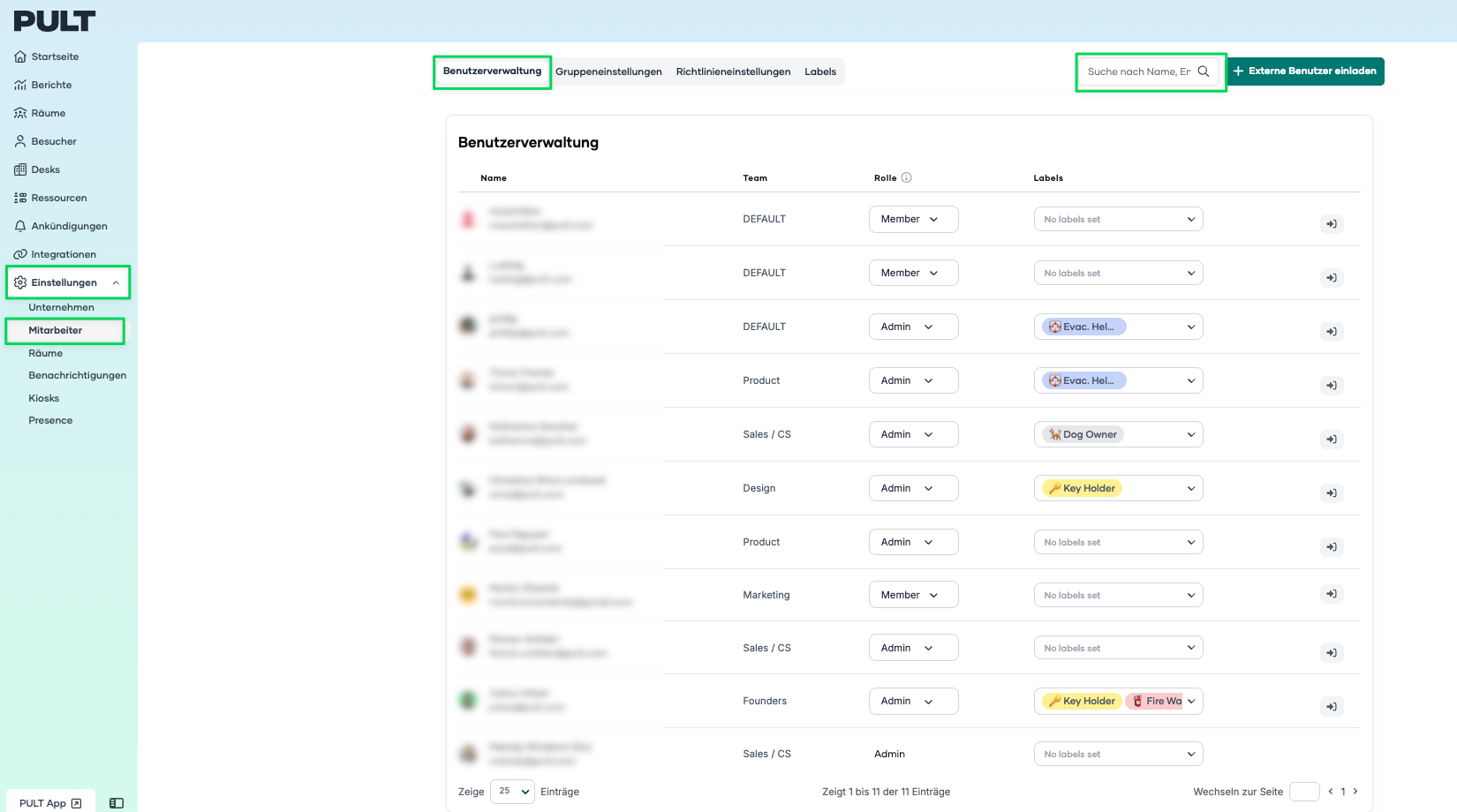
Task: Open role dropdown in the DEFAULT Admin row
Action: click(x=913, y=327)
